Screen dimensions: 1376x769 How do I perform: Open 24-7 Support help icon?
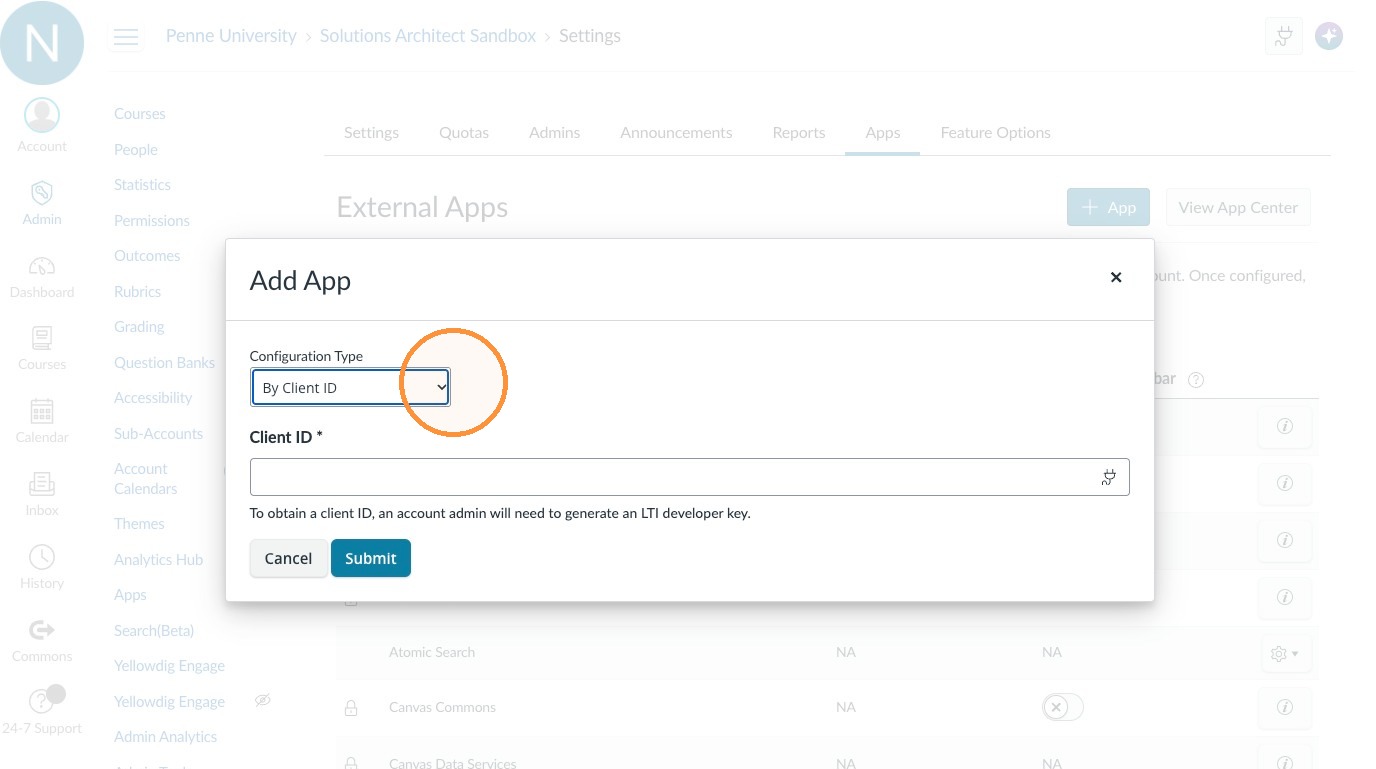pyautogui.click(x=42, y=711)
